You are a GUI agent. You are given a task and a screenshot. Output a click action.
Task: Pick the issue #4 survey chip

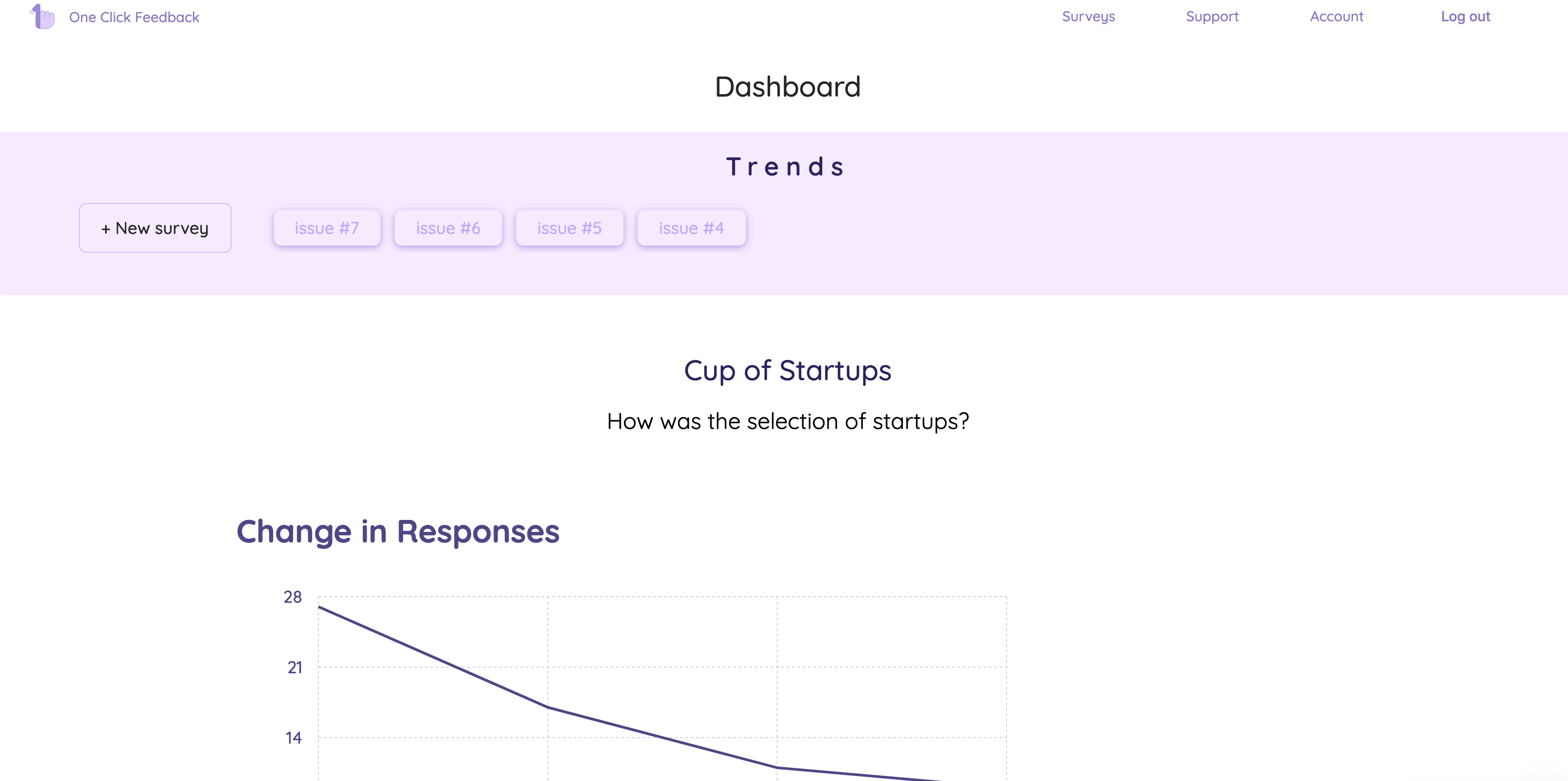(691, 228)
